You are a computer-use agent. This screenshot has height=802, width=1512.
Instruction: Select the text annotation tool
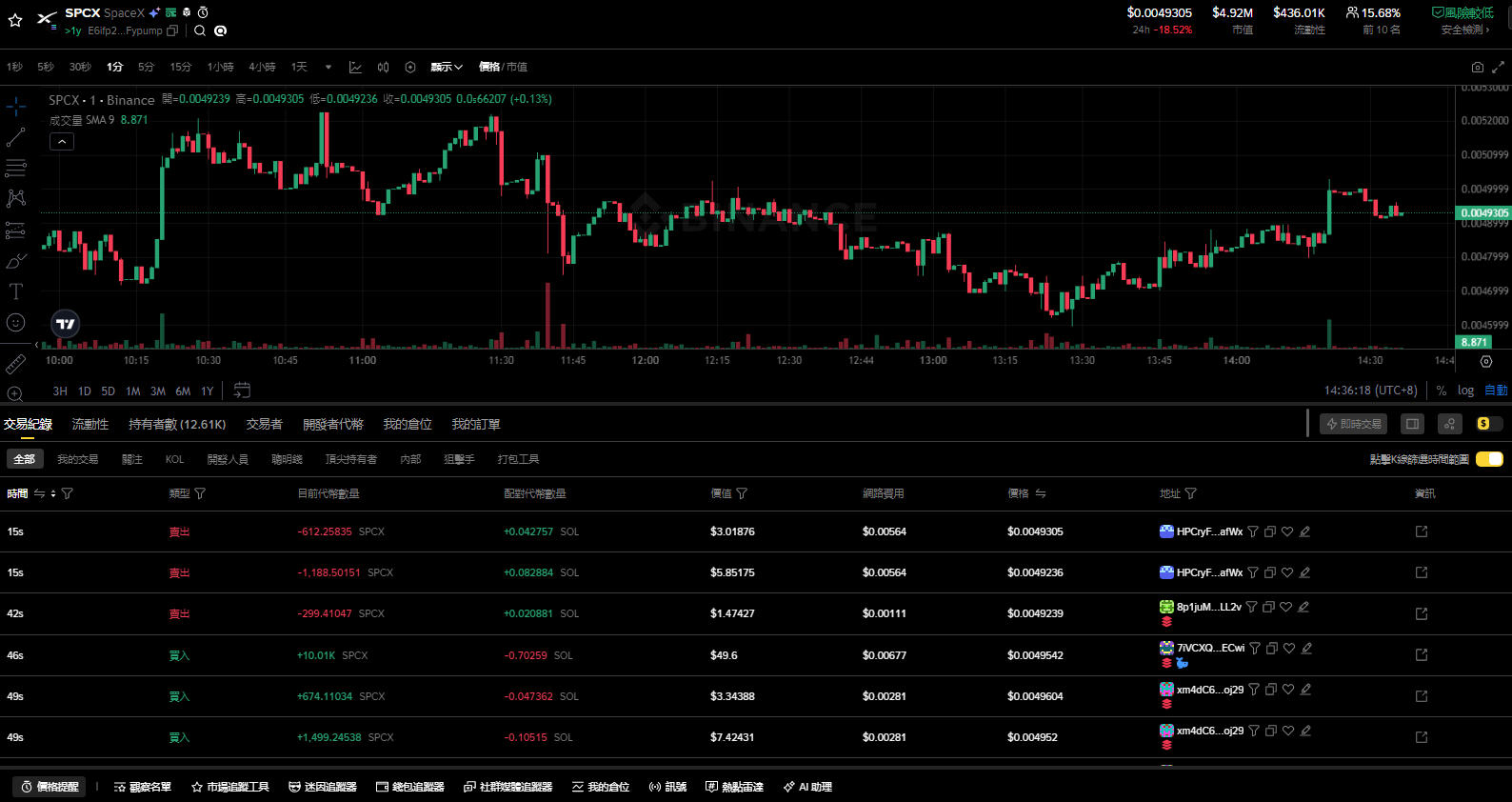15,291
